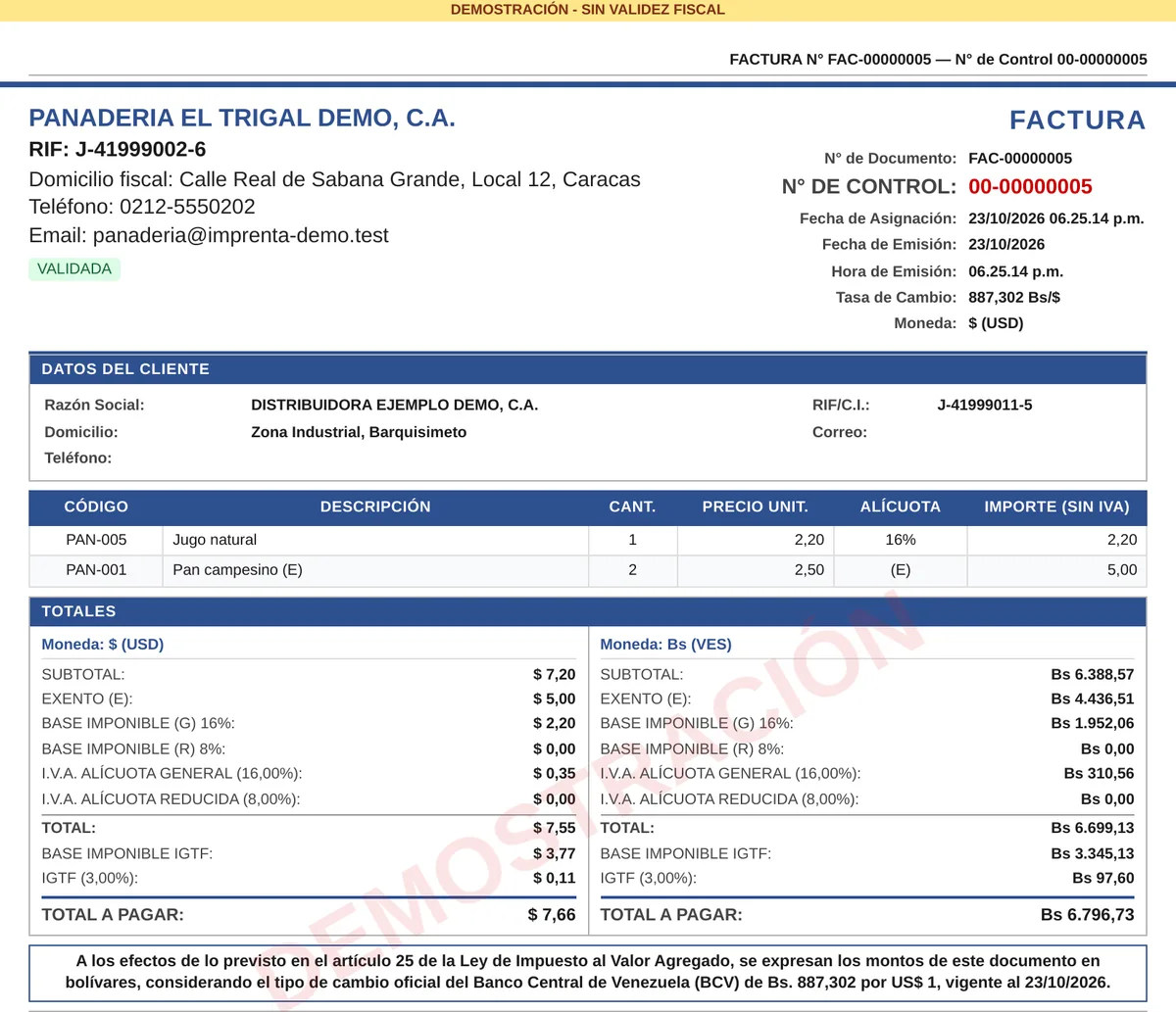Click the Article 25 legal notice paragraph

pyautogui.click(x=588, y=973)
